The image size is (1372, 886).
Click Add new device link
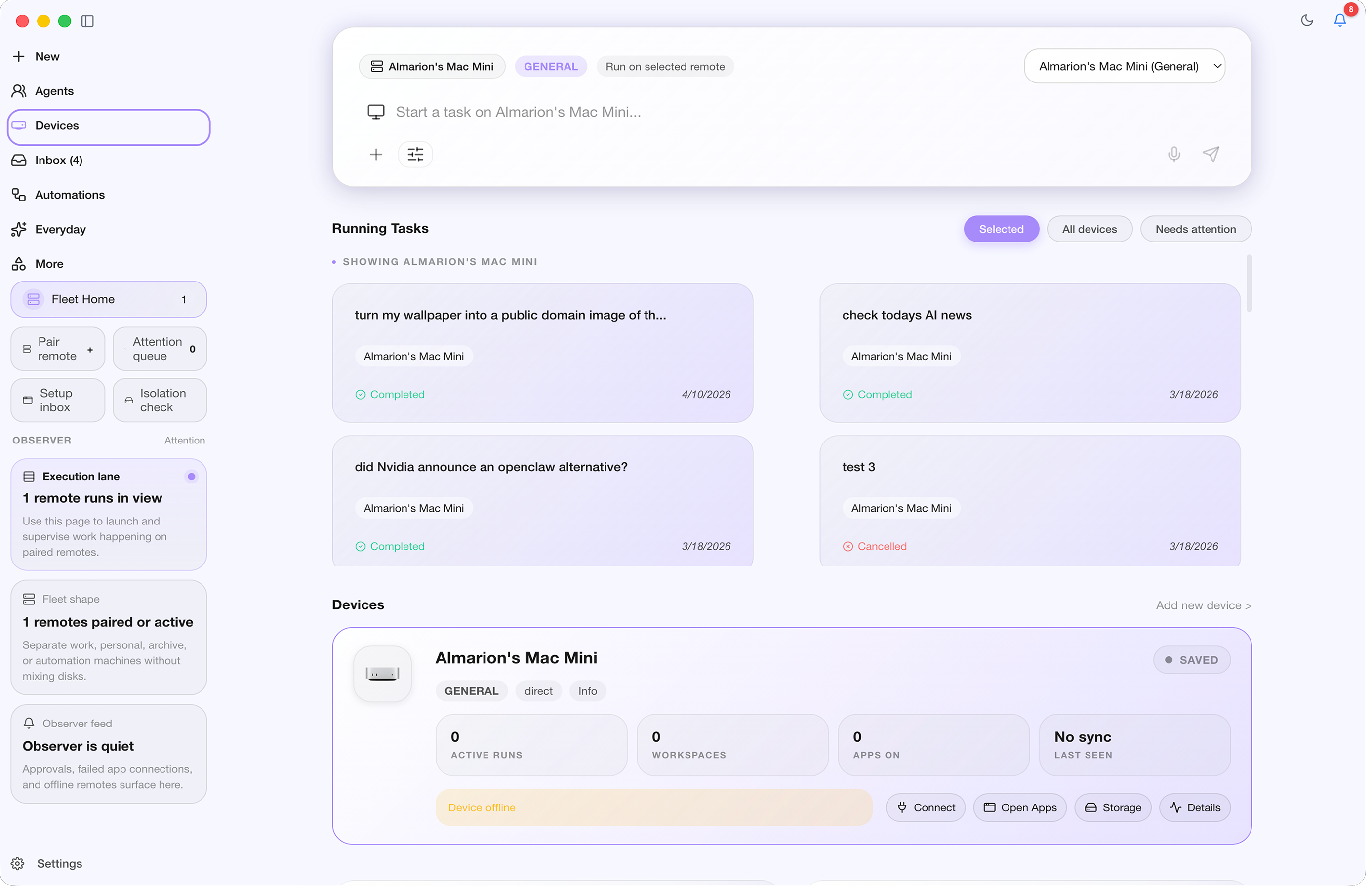1204,605
